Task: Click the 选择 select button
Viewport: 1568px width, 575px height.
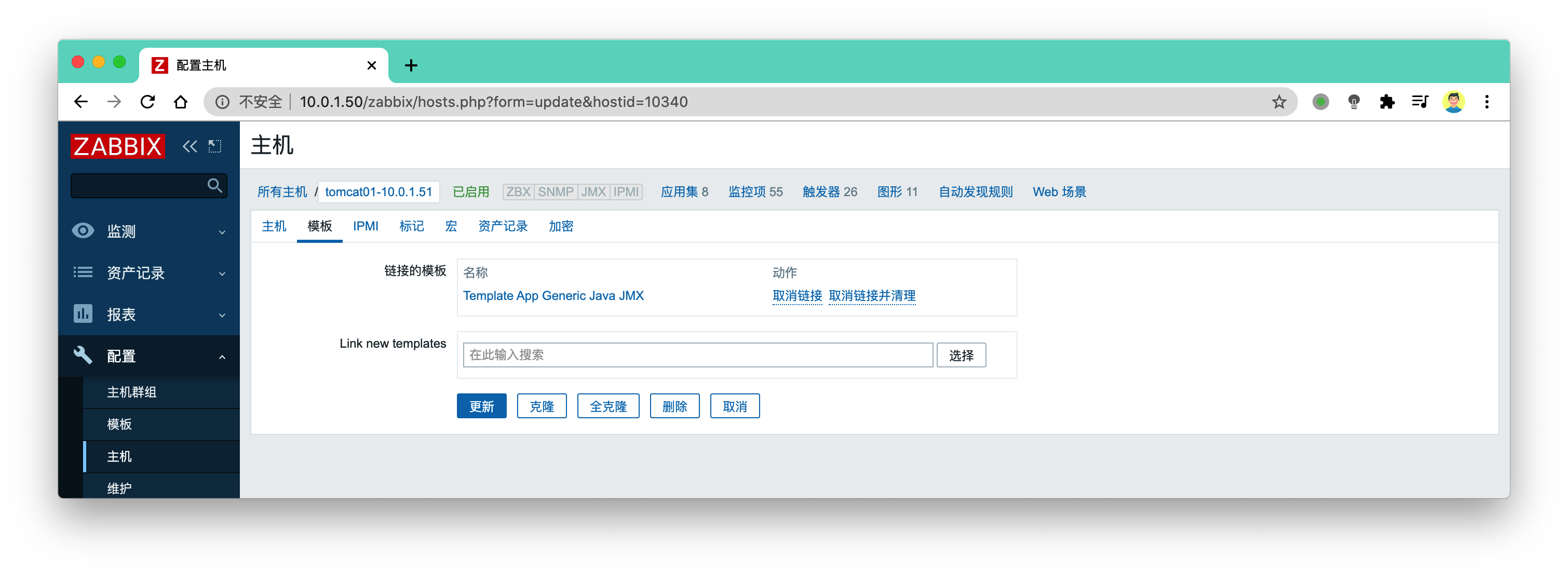Action: tap(961, 355)
